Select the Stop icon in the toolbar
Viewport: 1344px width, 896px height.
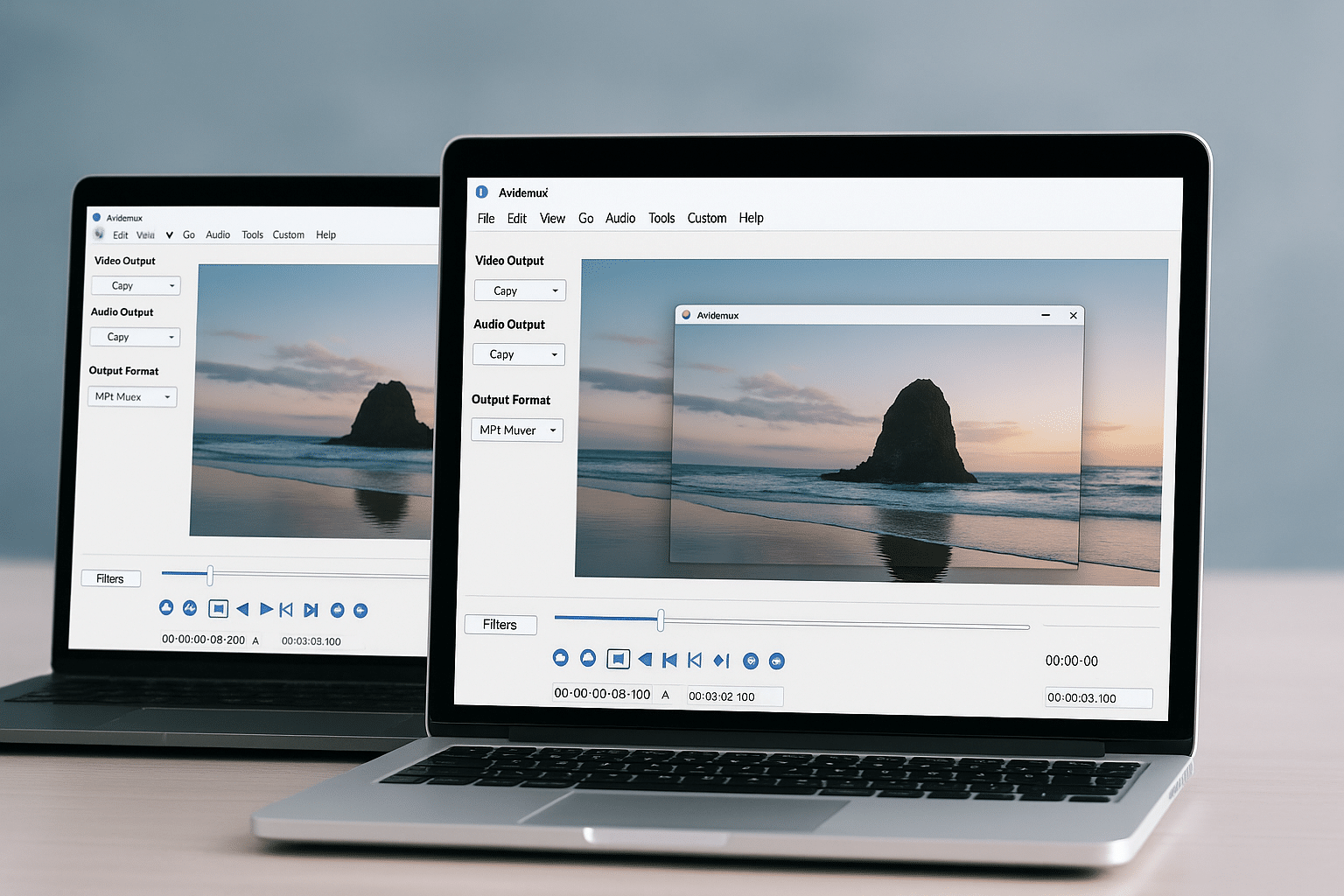(x=619, y=660)
